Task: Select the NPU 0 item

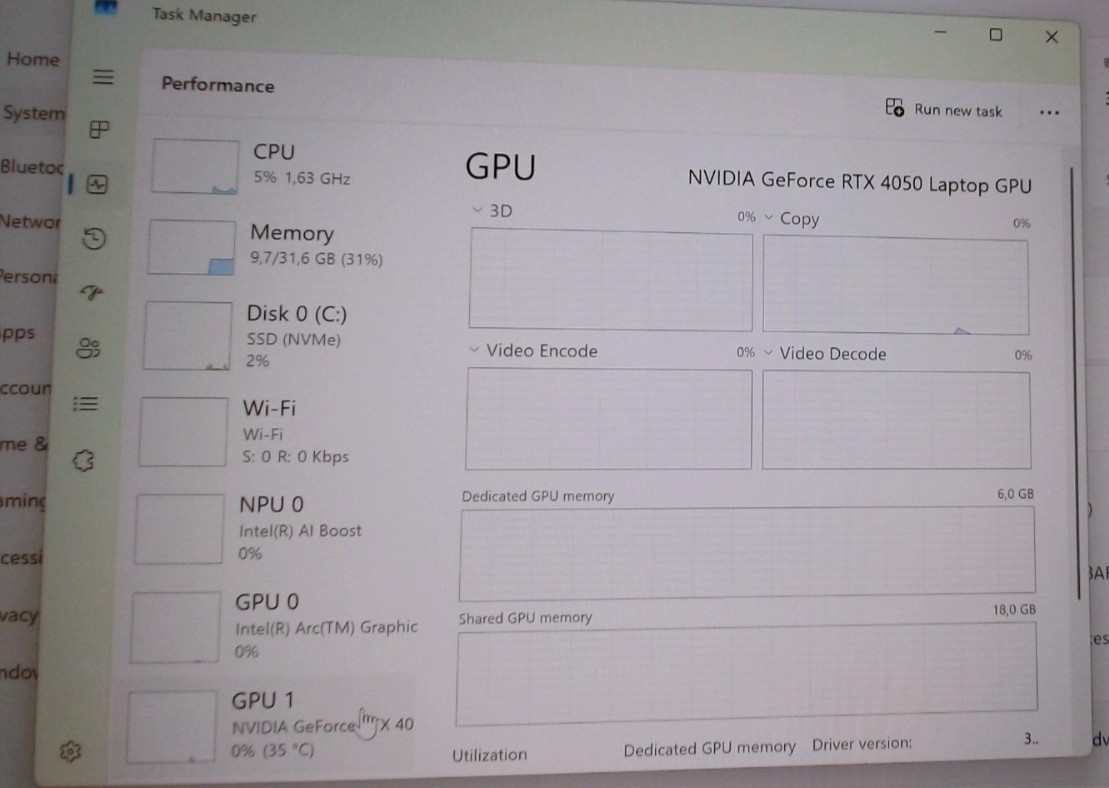Action: point(272,528)
